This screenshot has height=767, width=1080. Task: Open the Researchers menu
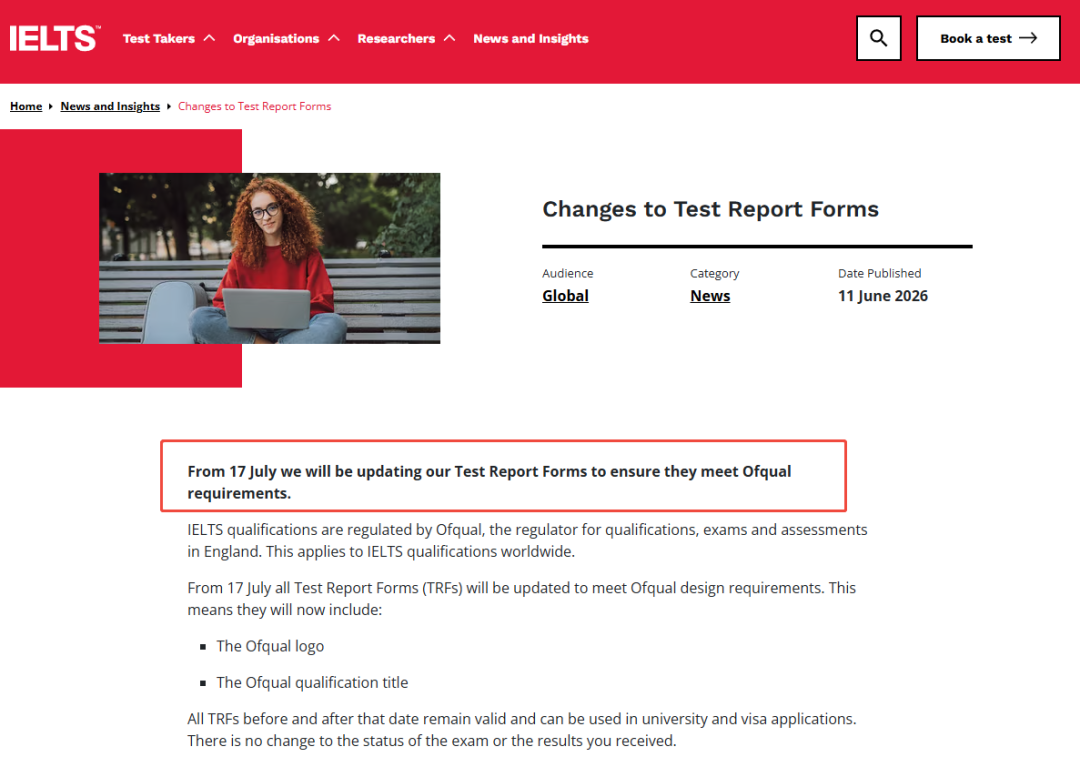tap(396, 39)
